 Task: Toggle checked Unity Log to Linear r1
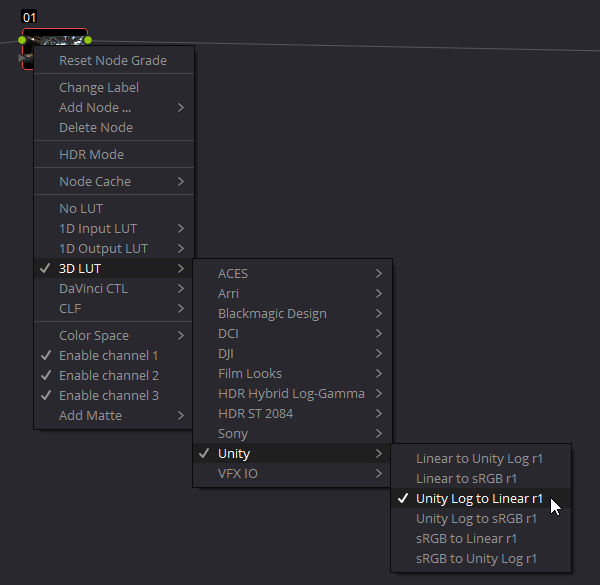point(481,499)
